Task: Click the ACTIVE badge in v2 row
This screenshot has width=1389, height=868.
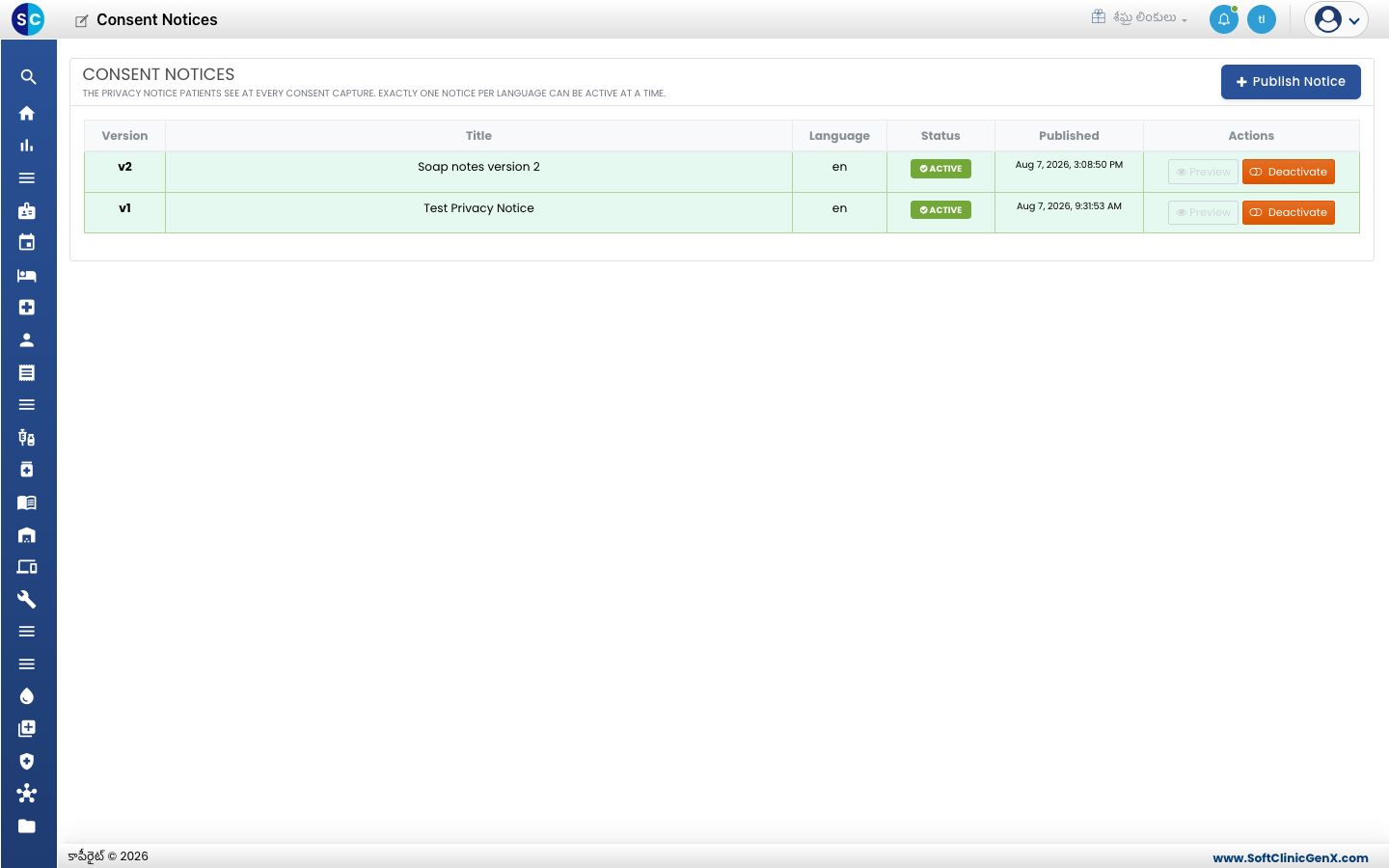Action: pyautogui.click(x=940, y=169)
